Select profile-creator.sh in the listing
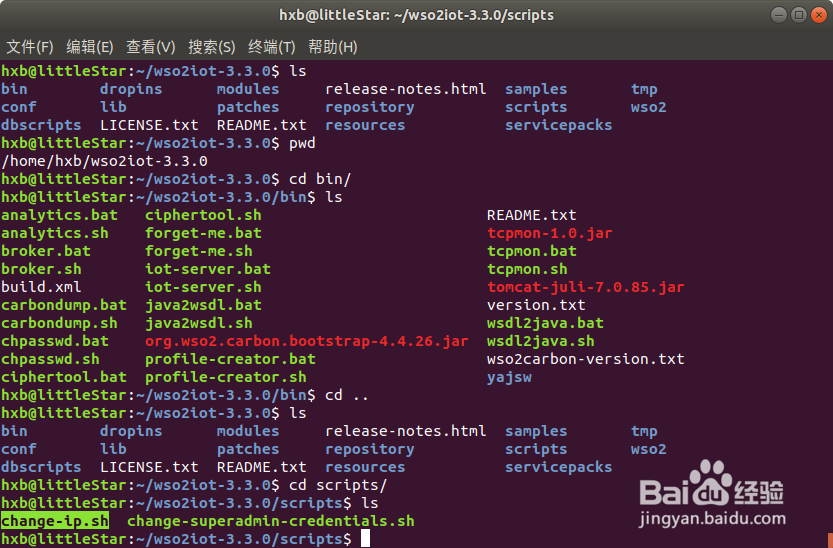833x548 pixels. [x=226, y=378]
